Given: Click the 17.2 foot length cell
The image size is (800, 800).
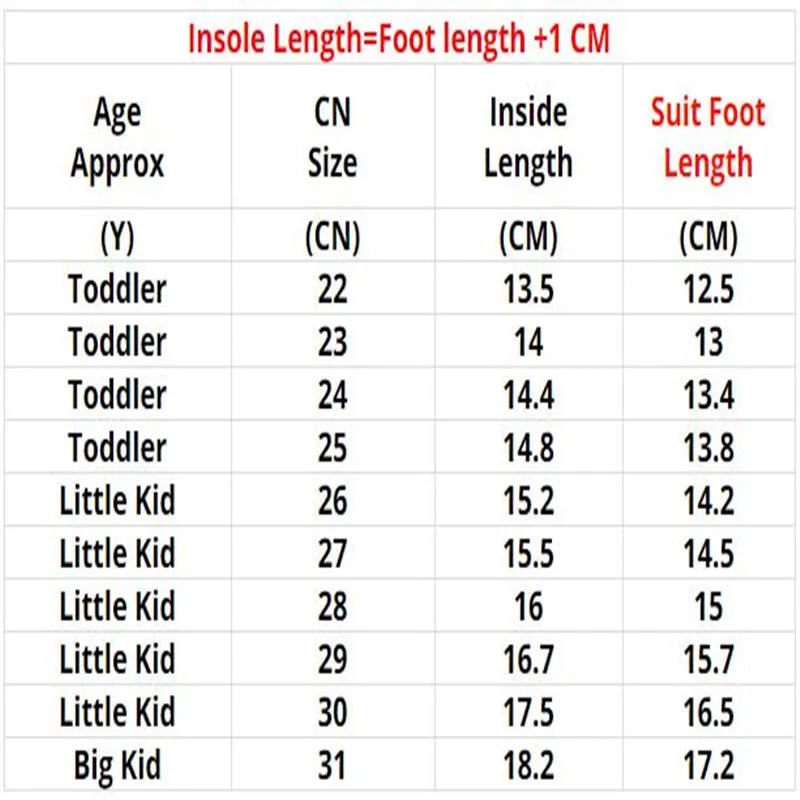Looking at the screenshot, I should point(708,766).
